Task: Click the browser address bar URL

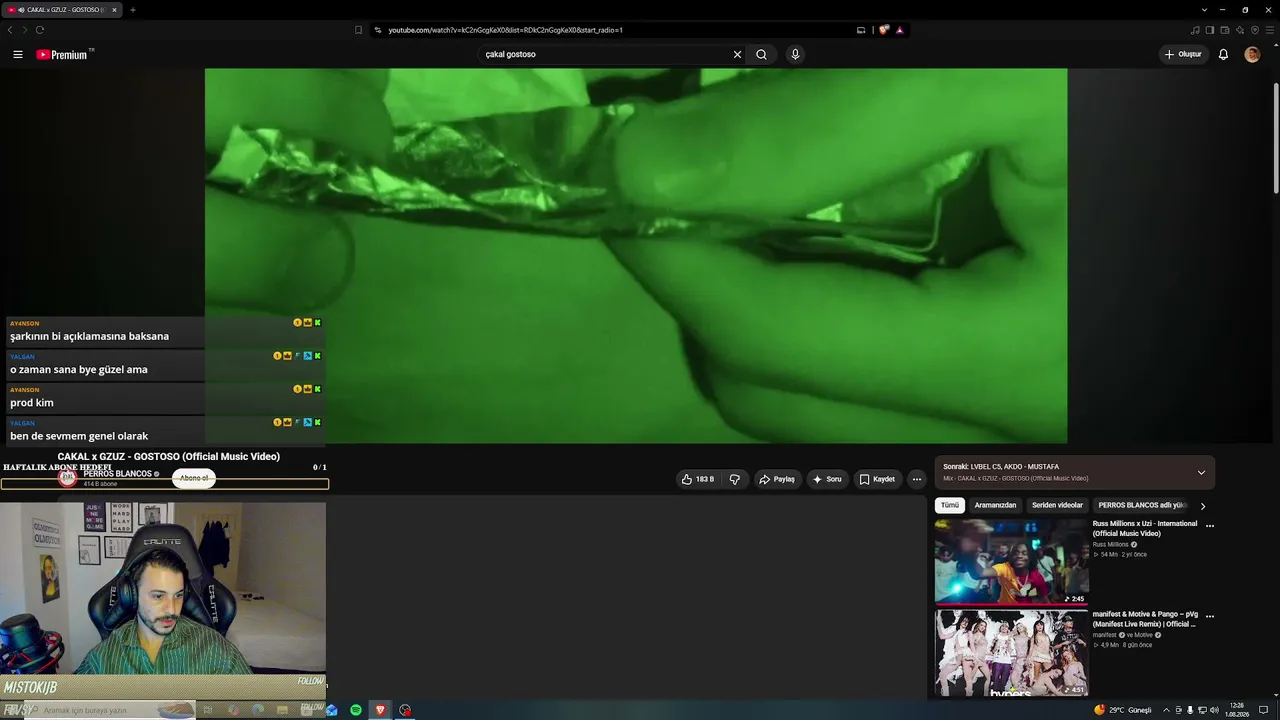Action: 506,30
